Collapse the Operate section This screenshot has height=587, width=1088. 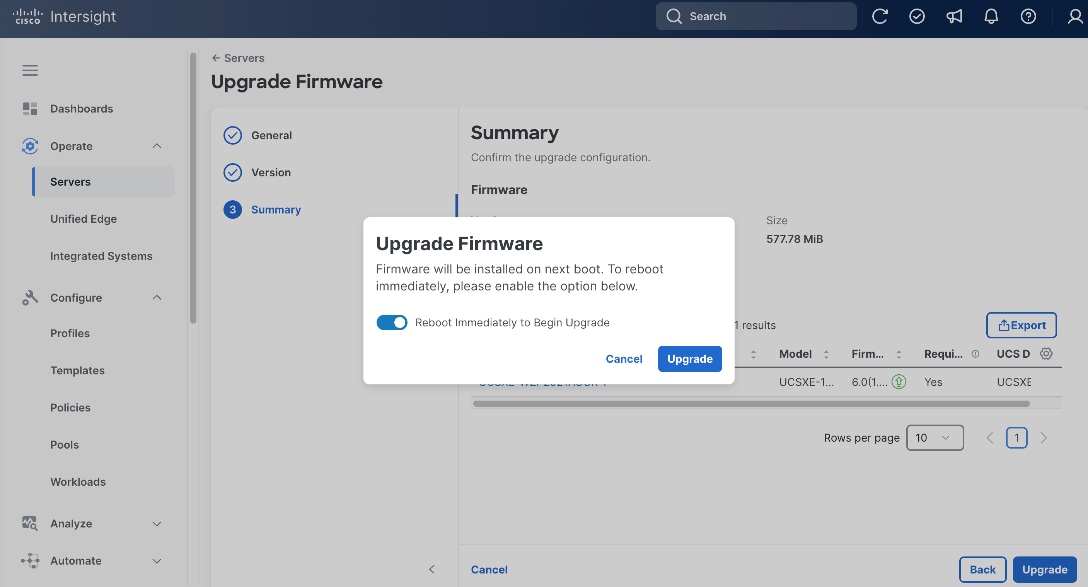click(157, 146)
